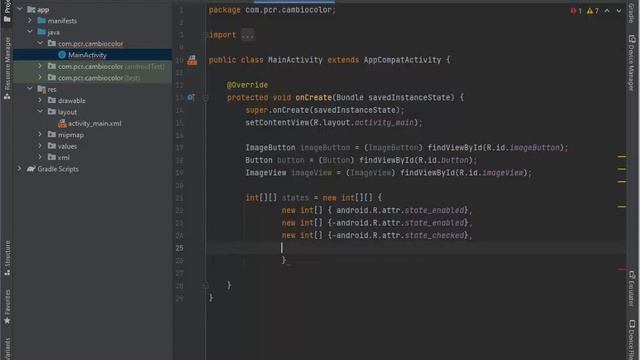Click the warnings count indicator

click(593, 11)
